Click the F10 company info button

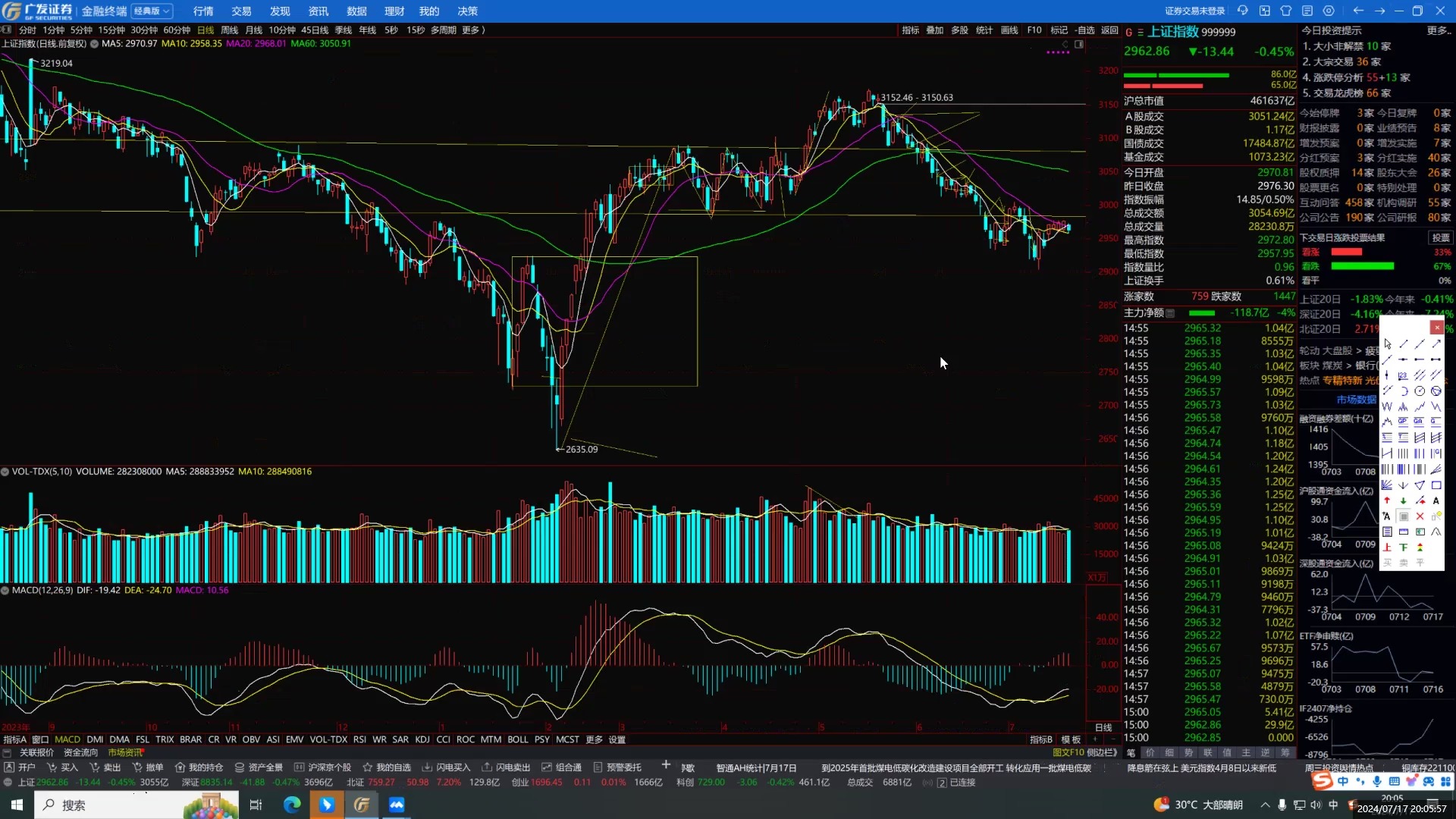click(1034, 30)
